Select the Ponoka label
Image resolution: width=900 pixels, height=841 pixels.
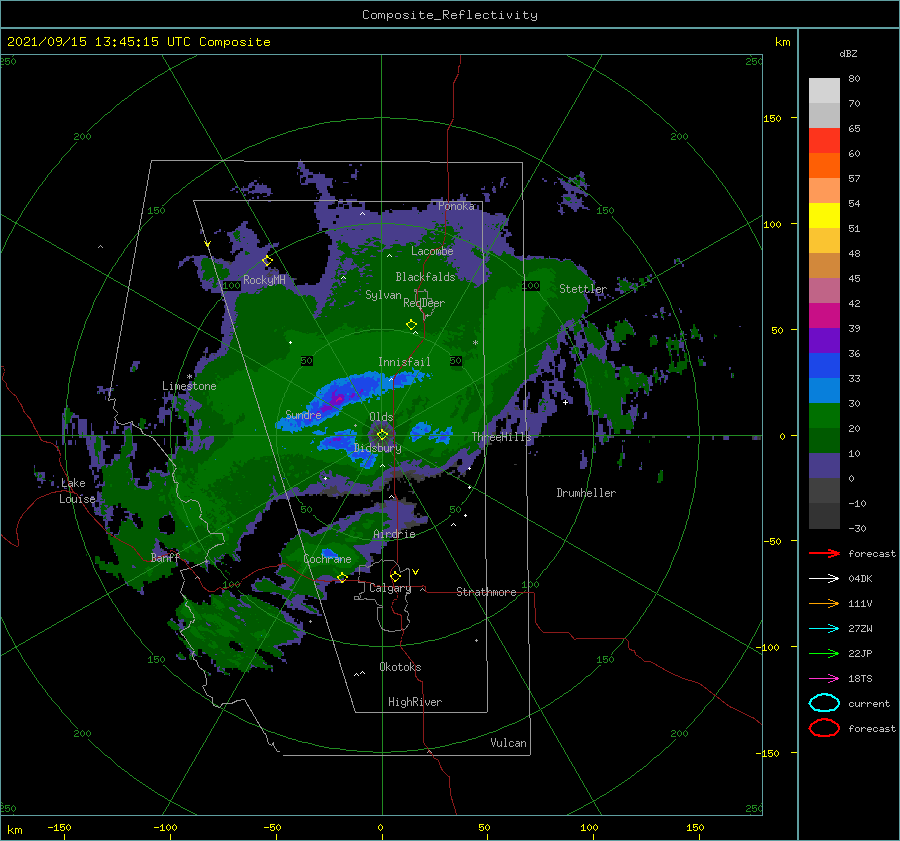click(456, 206)
